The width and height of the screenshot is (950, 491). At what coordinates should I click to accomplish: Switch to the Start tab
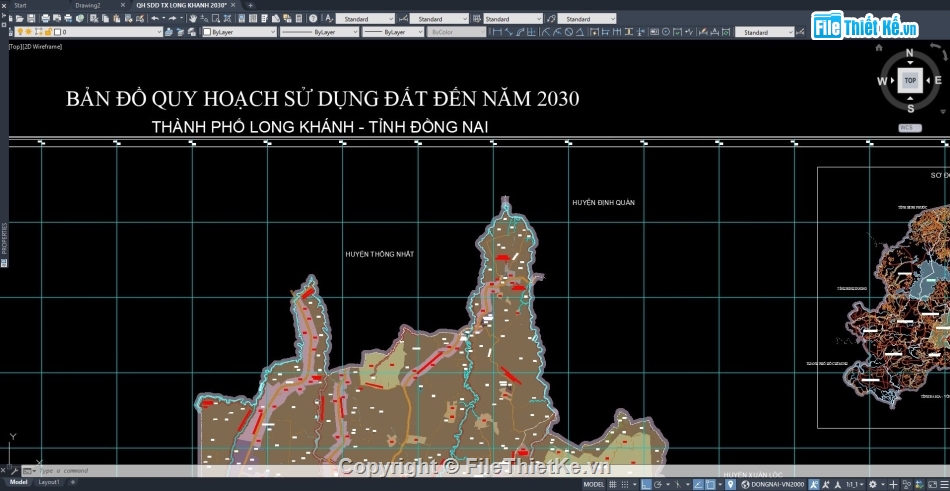(20, 5)
